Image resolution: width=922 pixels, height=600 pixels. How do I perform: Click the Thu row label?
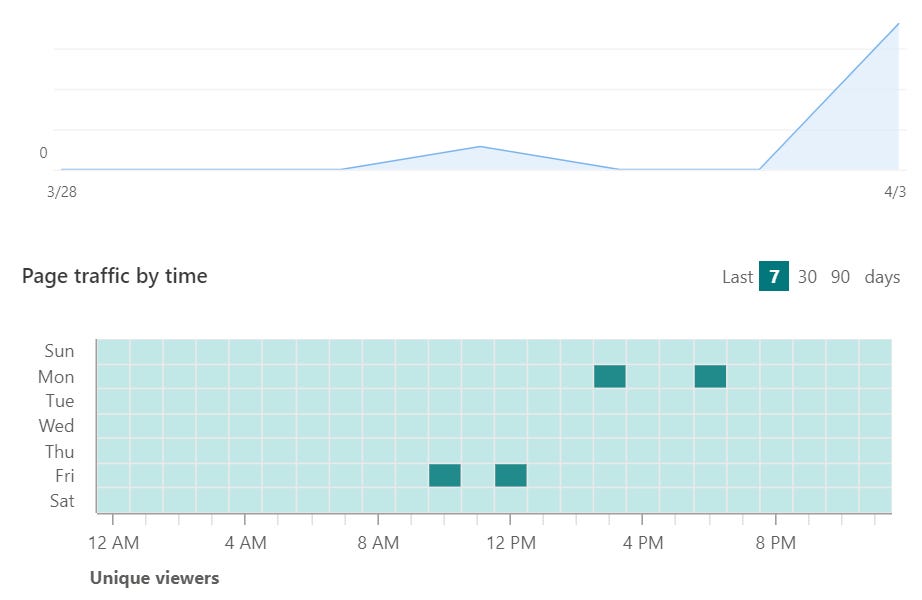[x=60, y=451]
